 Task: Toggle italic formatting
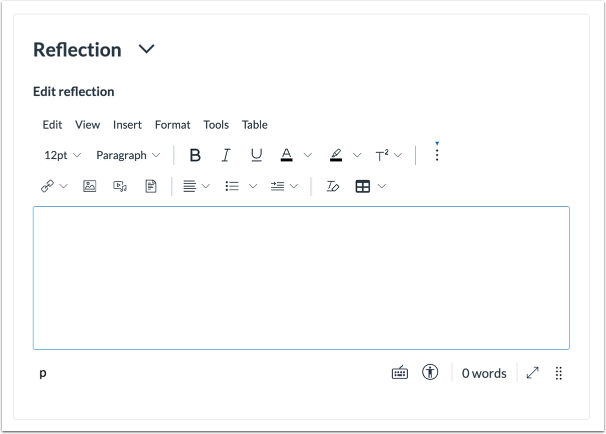point(226,155)
